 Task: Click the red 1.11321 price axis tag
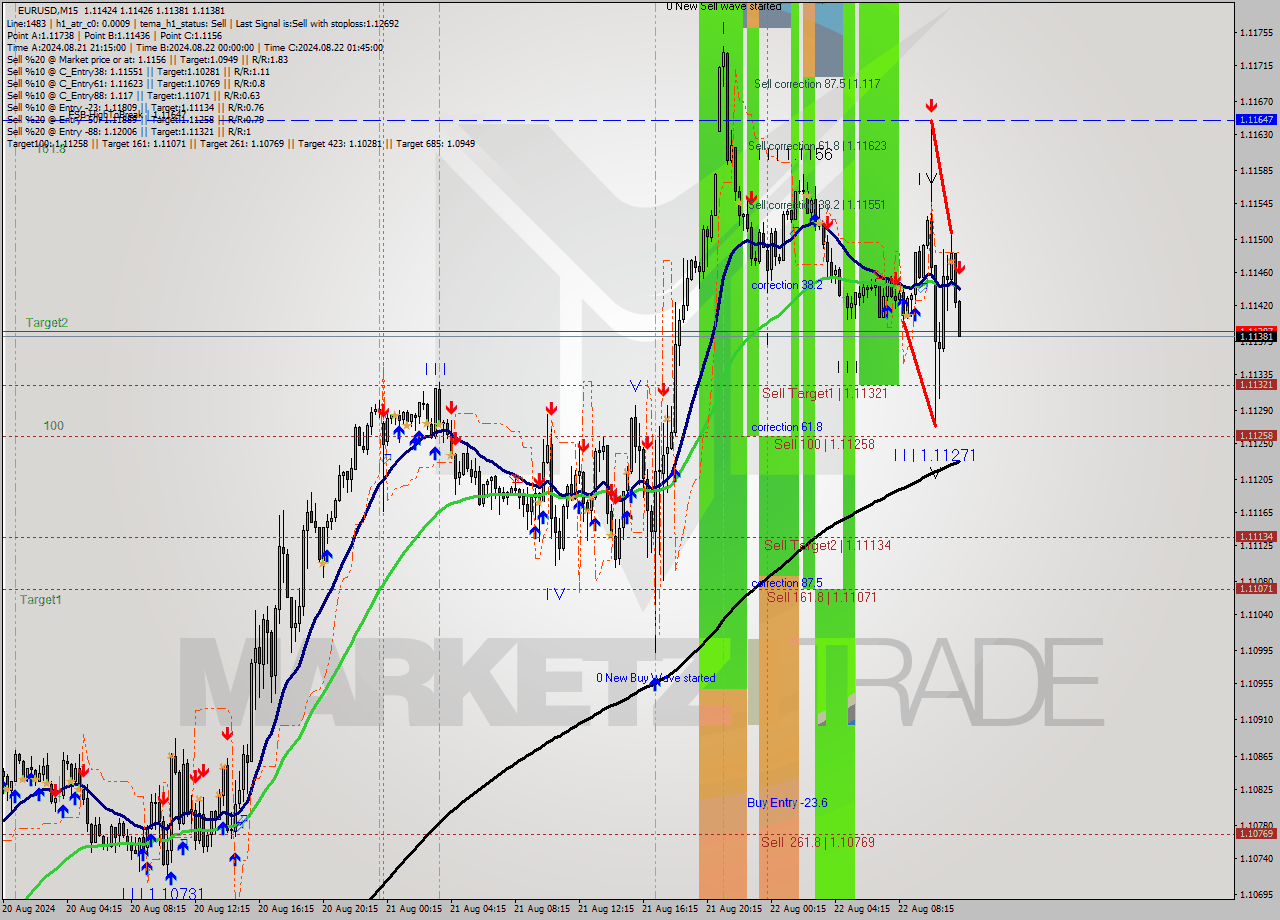[x=1256, y=384]
